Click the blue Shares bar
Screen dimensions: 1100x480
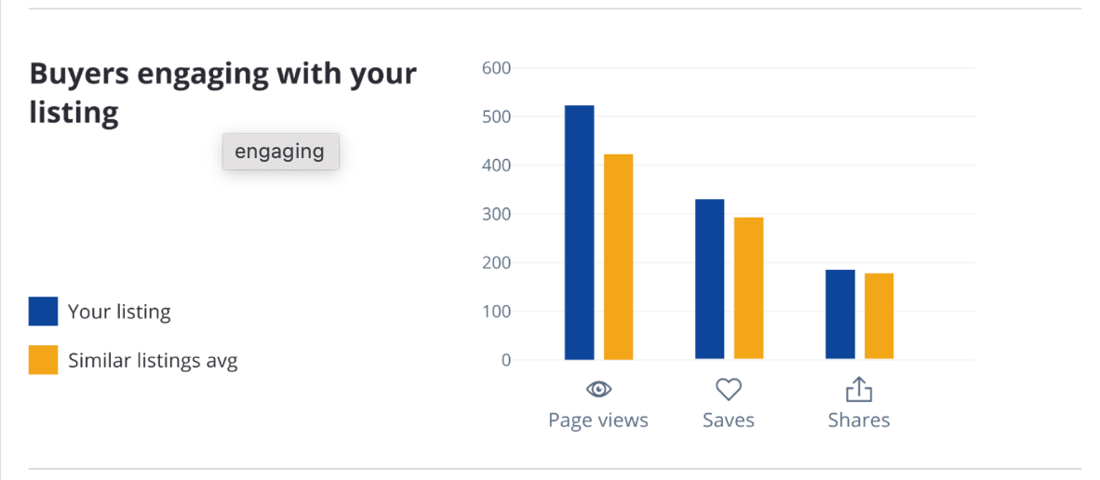pos(840,314)
